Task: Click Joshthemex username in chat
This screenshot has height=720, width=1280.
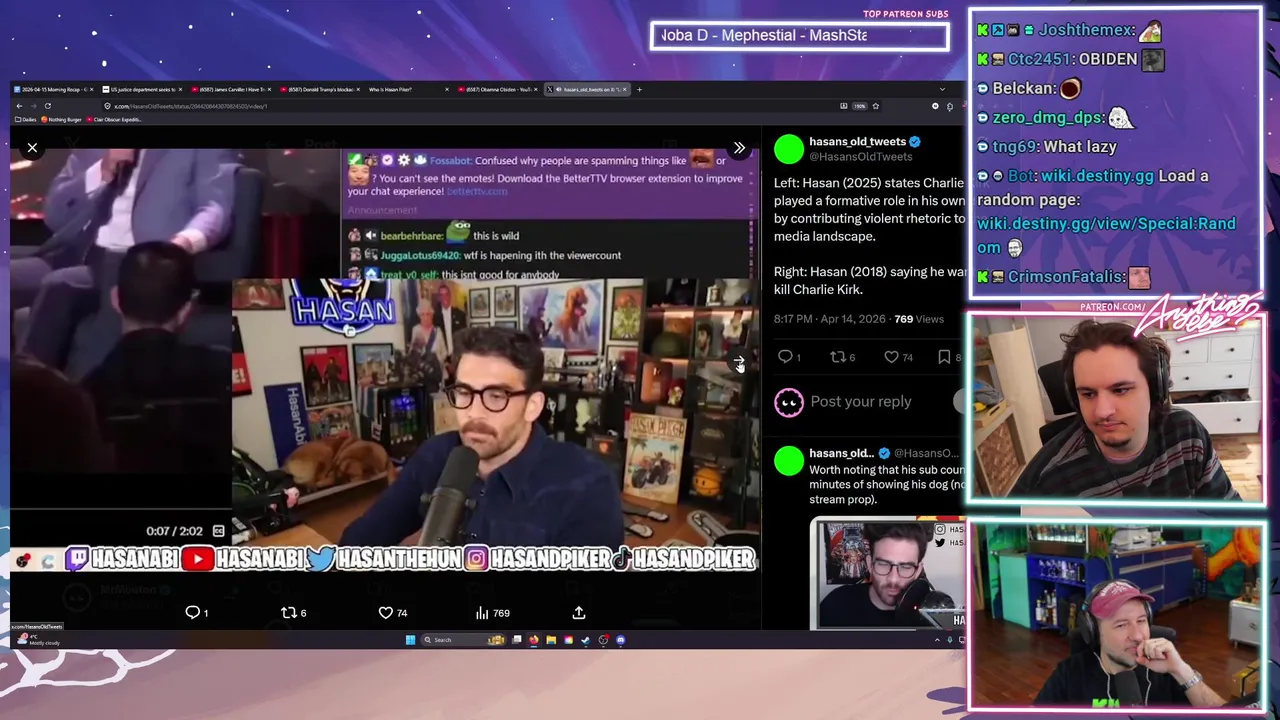Action: pos(1085,31)
